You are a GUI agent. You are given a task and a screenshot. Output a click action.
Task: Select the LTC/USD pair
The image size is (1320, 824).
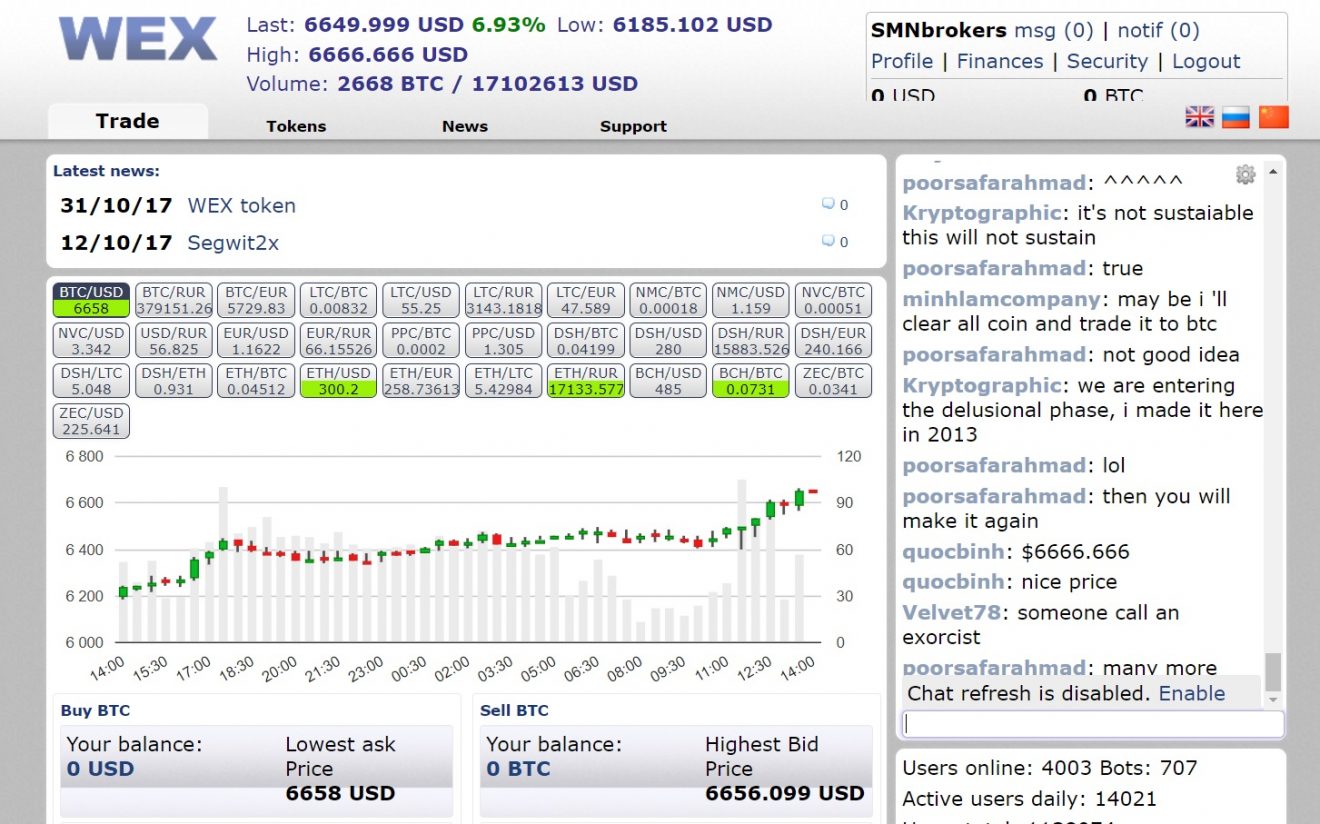(421, 300)
